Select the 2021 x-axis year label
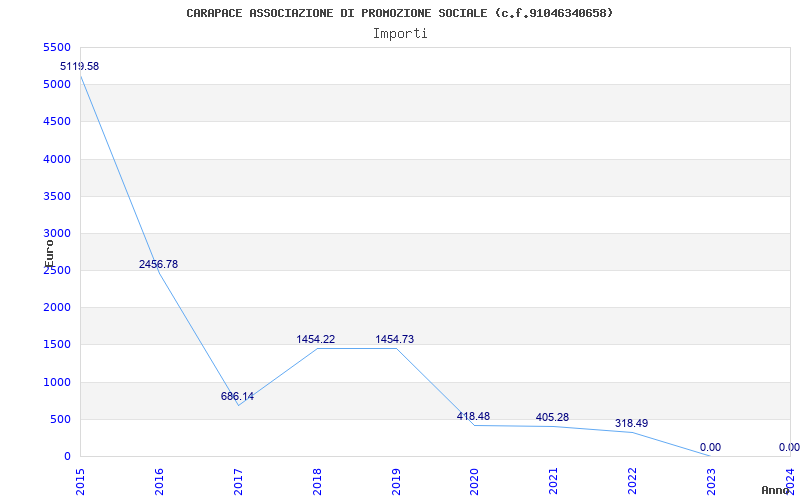The image size is (800, 500). (553, 478)
